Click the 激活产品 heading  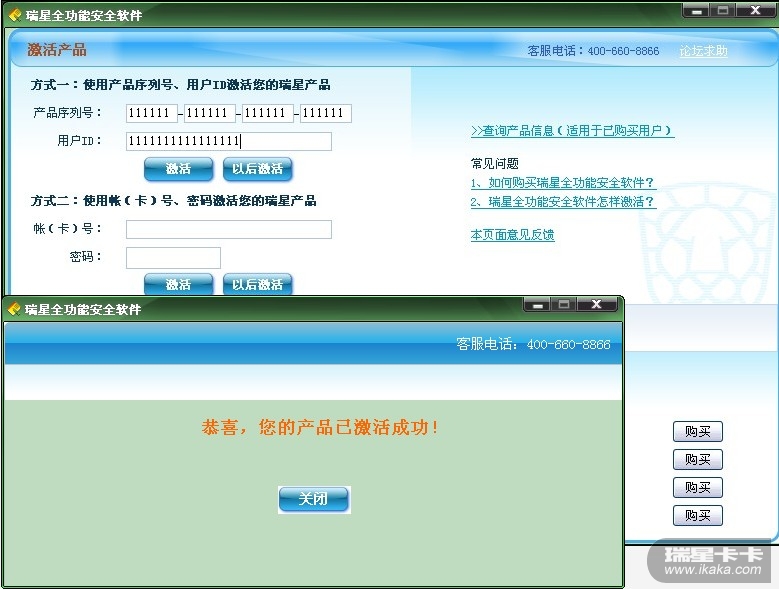(x=57, y=50)
